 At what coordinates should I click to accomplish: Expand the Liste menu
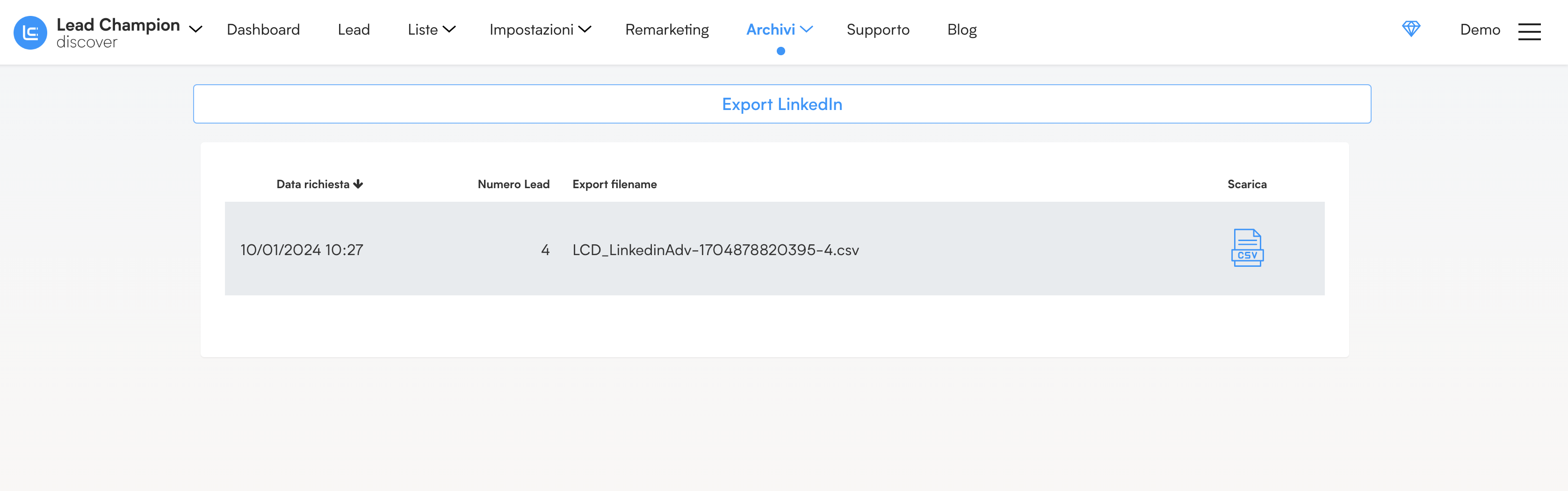tap(432, 29)
